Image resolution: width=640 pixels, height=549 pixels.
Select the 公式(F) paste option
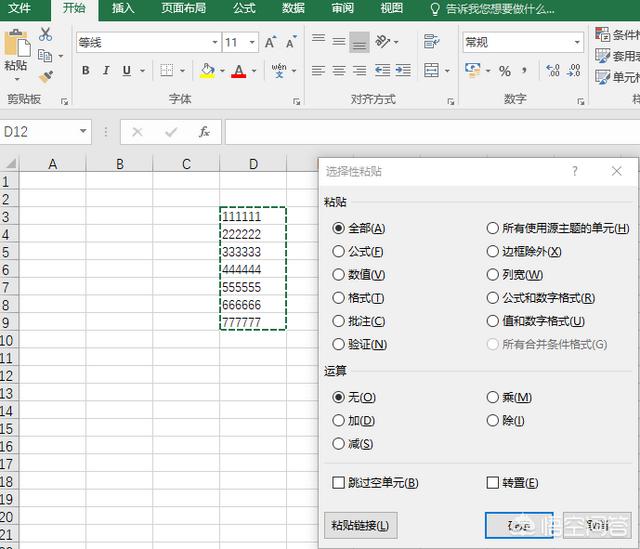pyautogui.click(x=358, y=251)
